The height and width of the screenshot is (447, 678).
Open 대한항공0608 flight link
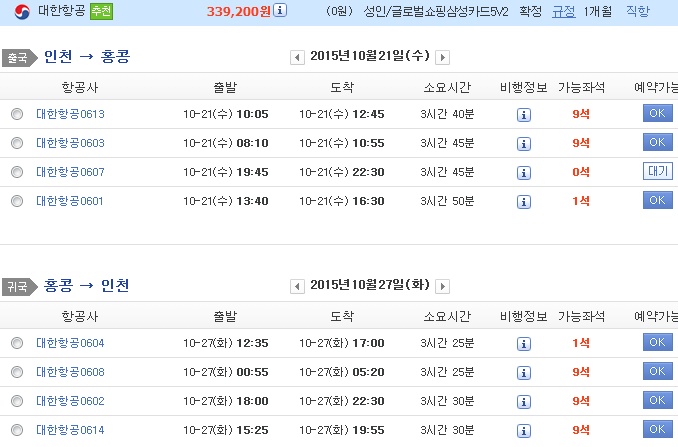click(70, 372)
